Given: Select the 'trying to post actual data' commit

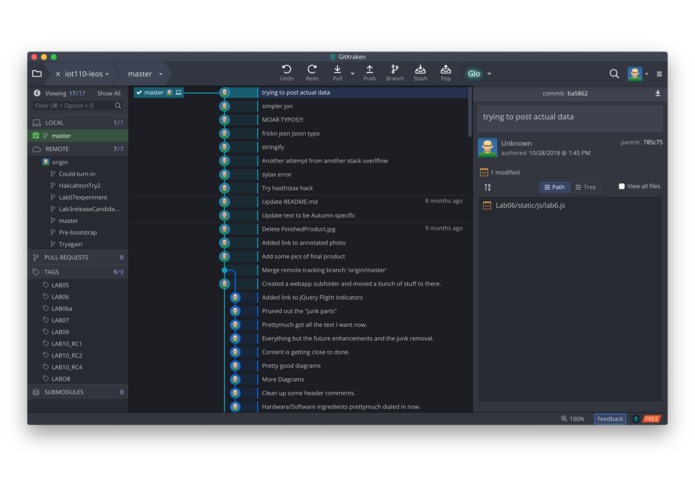Looking at the screenshot, I should pyautogui.click(x=363, y=92).
